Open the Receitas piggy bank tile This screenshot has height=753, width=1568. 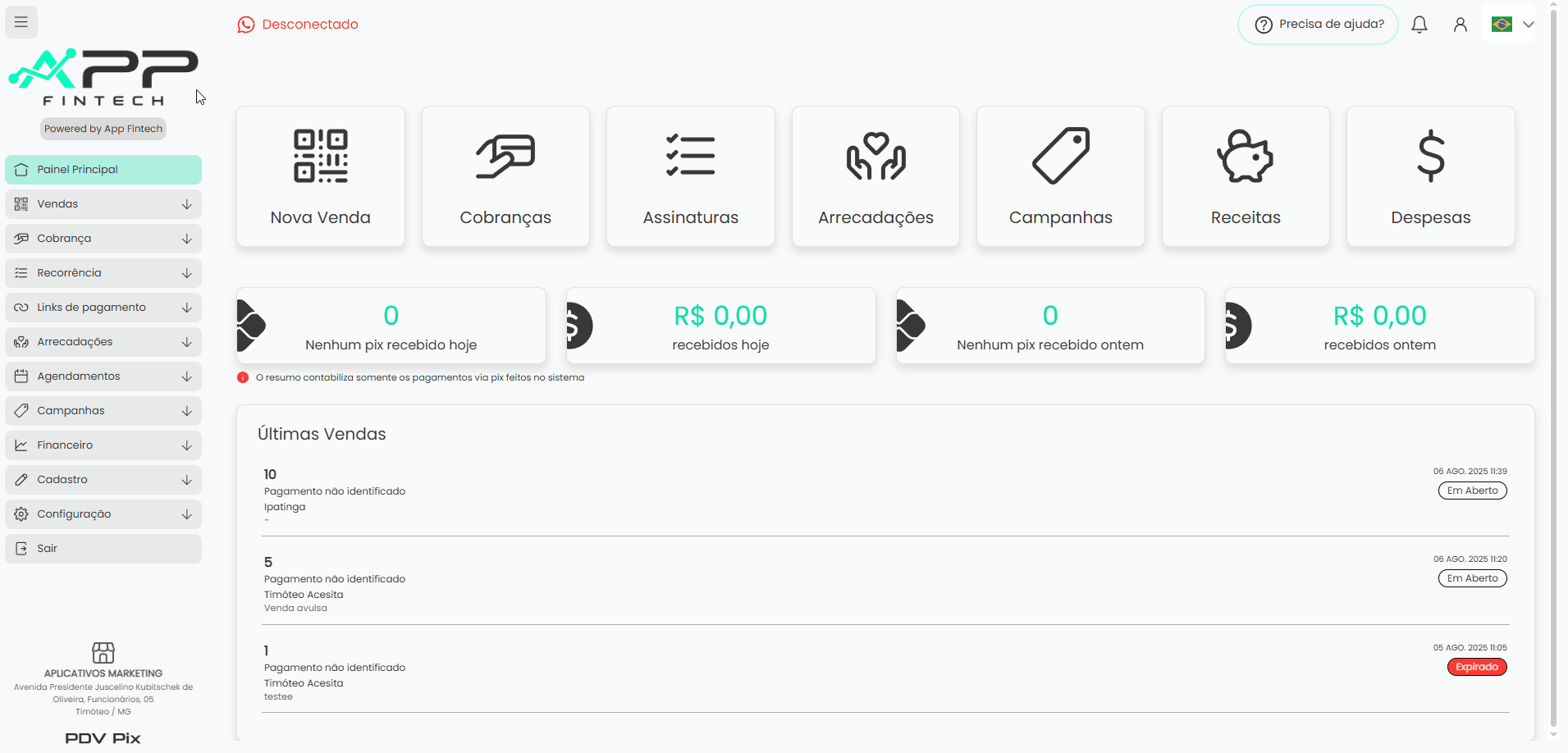point(1246,176)
